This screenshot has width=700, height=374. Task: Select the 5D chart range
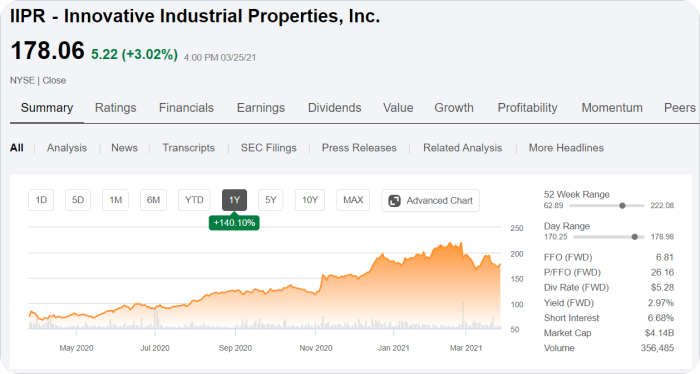[x=78, y=200]
